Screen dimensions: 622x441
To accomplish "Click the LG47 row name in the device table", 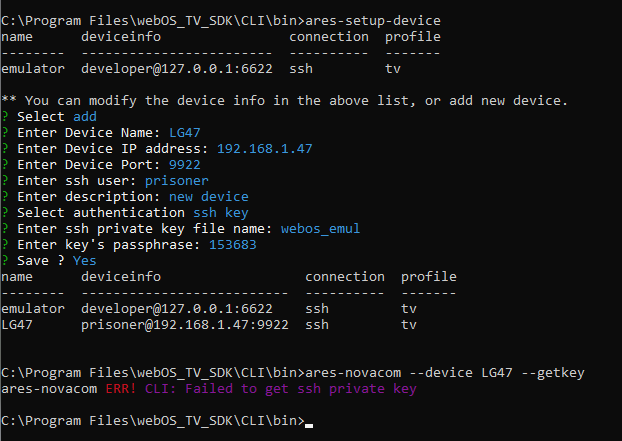I will click(18, 325).
